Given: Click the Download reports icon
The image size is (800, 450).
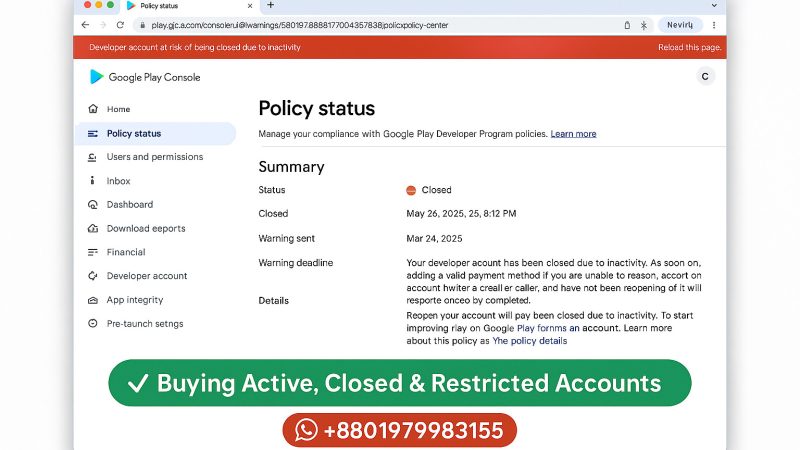Looking at the screenshot, I should pyautogui.click(x=93, y=228).
